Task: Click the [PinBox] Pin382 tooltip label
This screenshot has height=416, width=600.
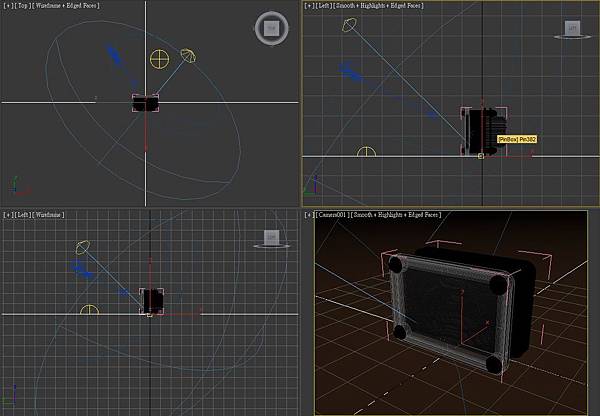Action: pyautogui.click(x=517, y=139)
